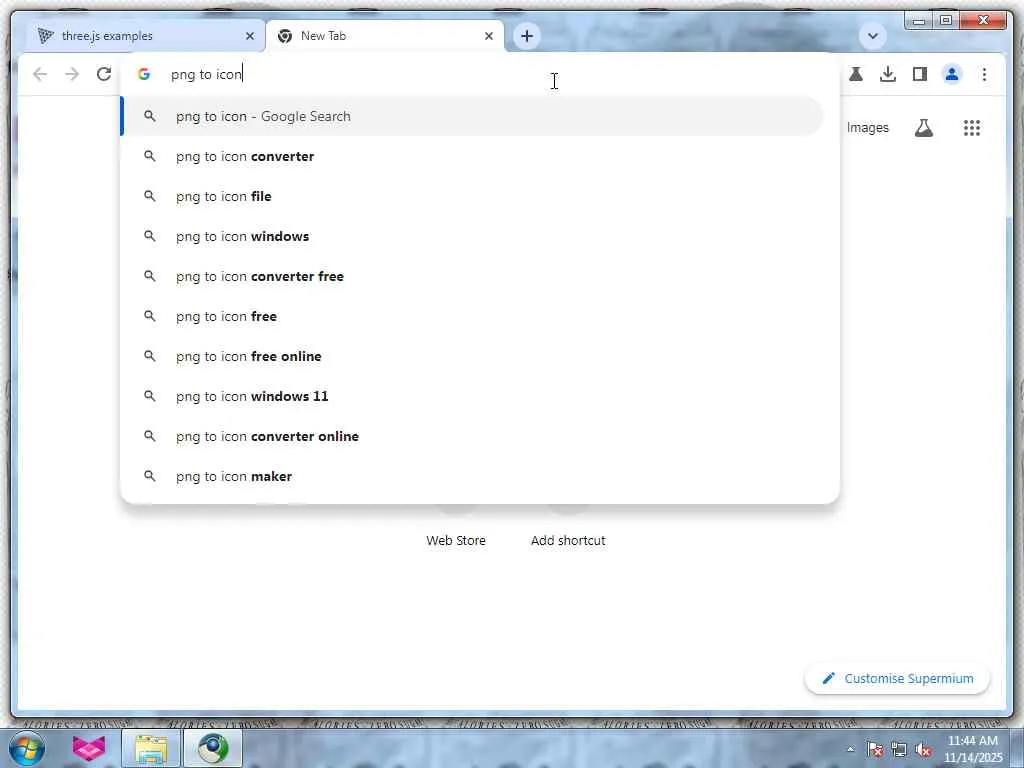Open the profile avatar icon
The image size is (1024, 768).
coord(952,74)
